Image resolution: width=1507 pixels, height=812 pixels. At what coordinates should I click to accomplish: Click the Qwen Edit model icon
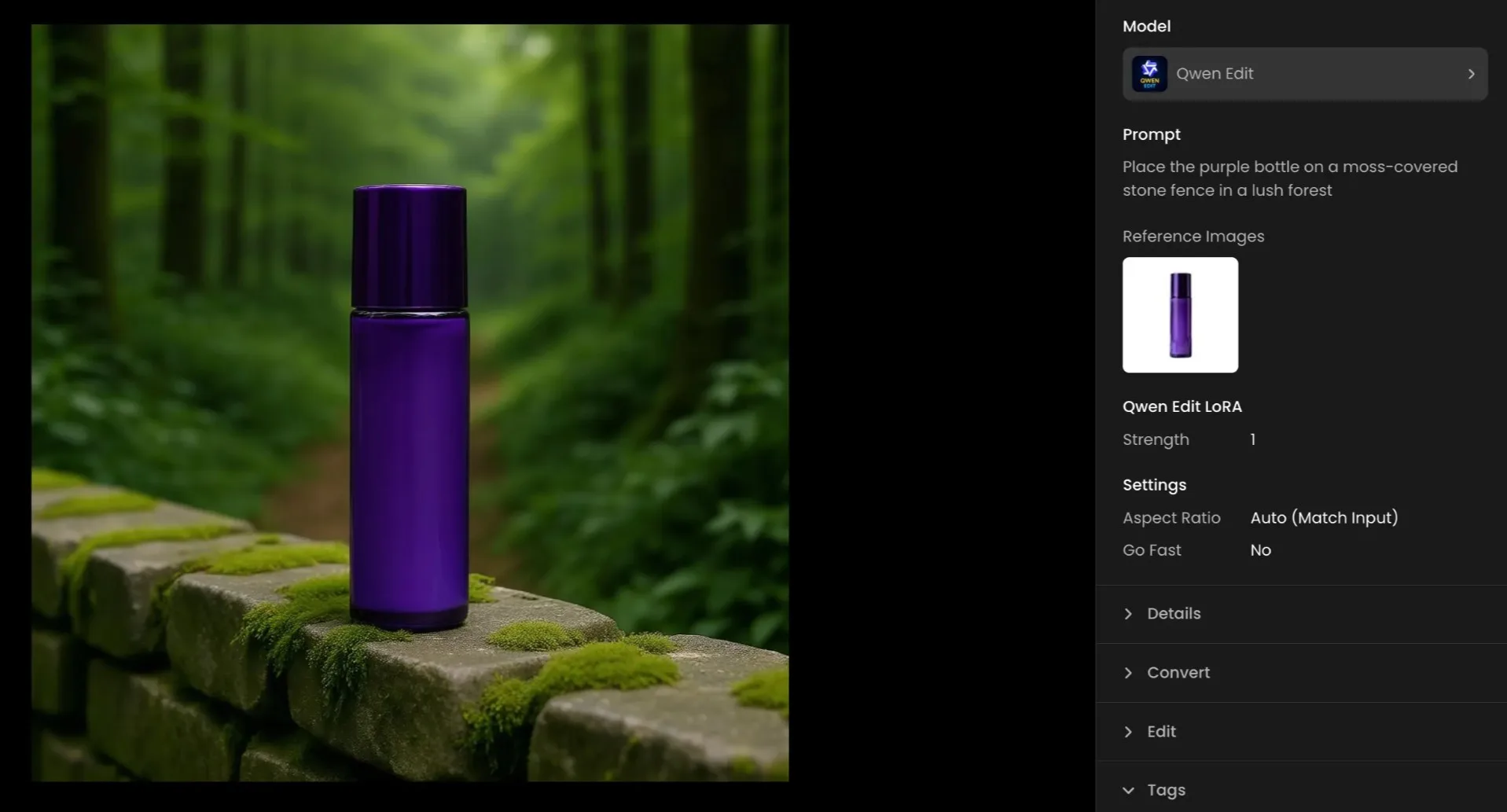pyautogui.click(x=1149, y=73)
